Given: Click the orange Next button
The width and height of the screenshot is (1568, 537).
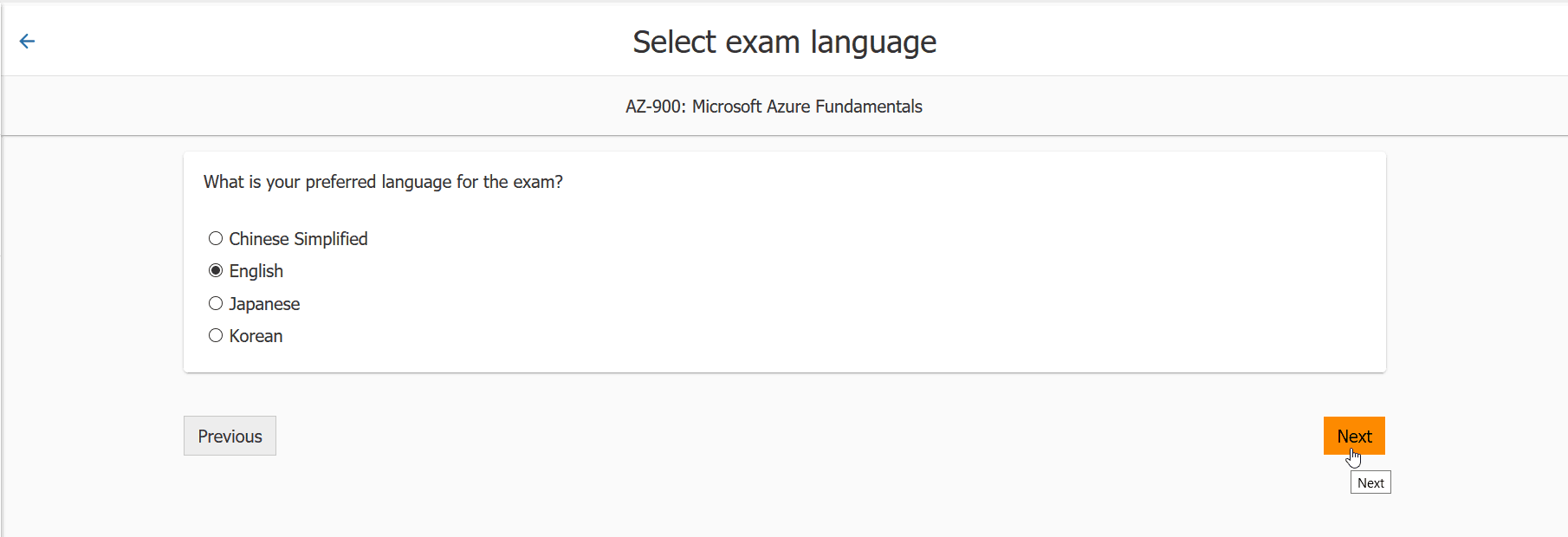Looking at the screenshot, I should [1354, 436].
